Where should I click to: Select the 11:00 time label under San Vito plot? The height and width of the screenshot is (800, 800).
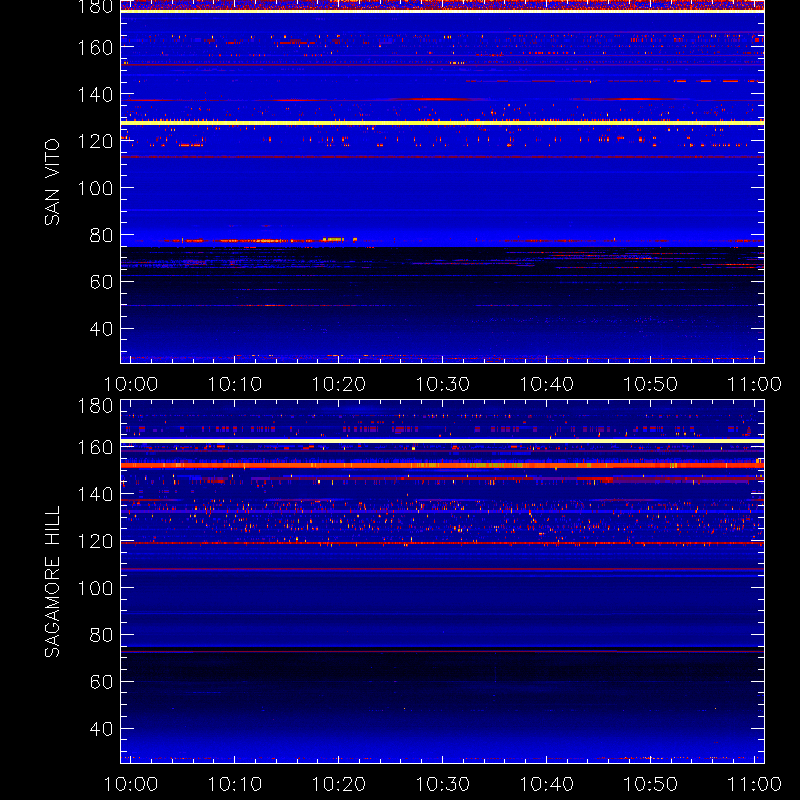tap(755, 384)
